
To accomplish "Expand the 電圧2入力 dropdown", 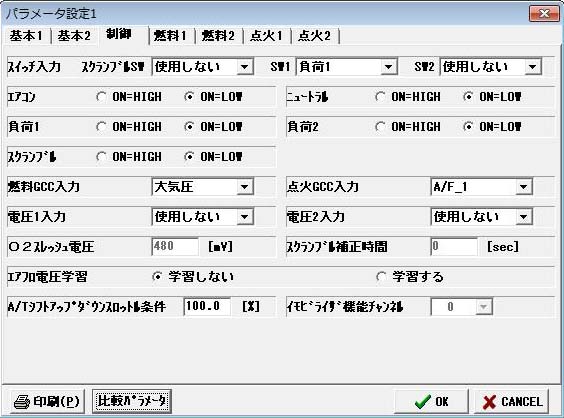I will [x=482, y=217].
